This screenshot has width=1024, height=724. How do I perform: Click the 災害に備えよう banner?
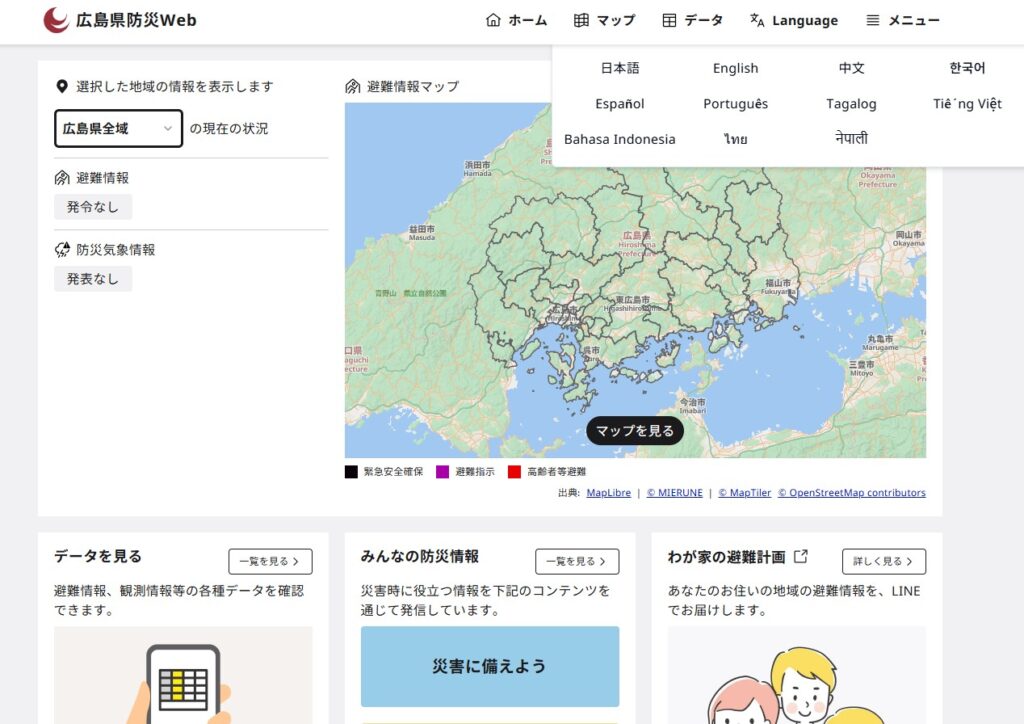coord(489,666)
